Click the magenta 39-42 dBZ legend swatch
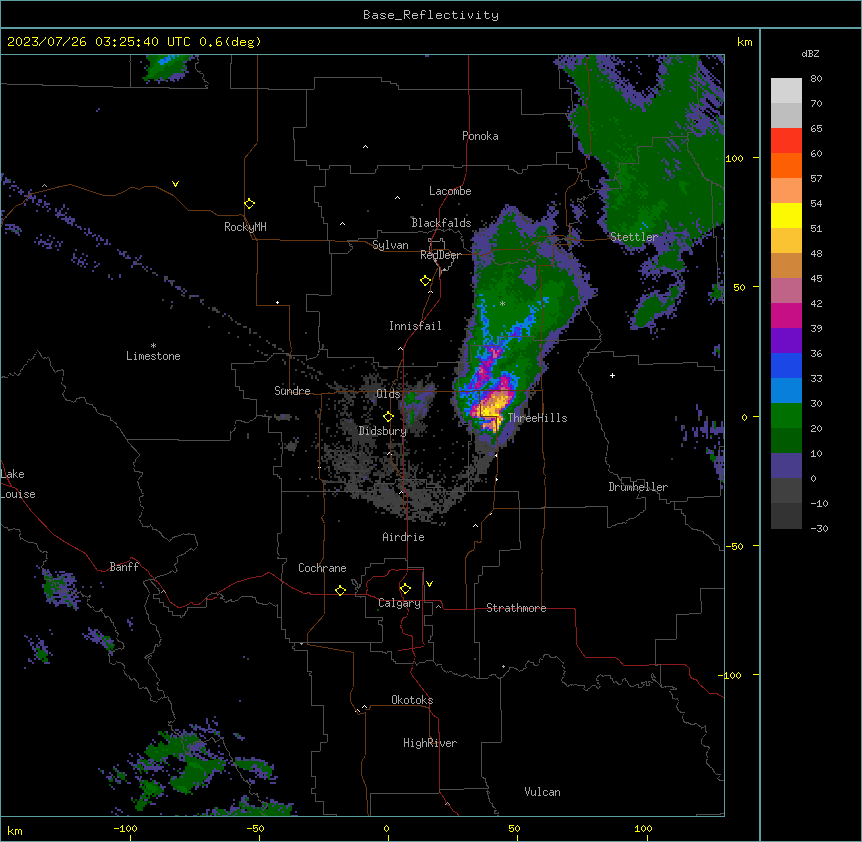Image resolution: width=862 pixels, height=842 pixels. pyautogui.click(x=786, y=315)
